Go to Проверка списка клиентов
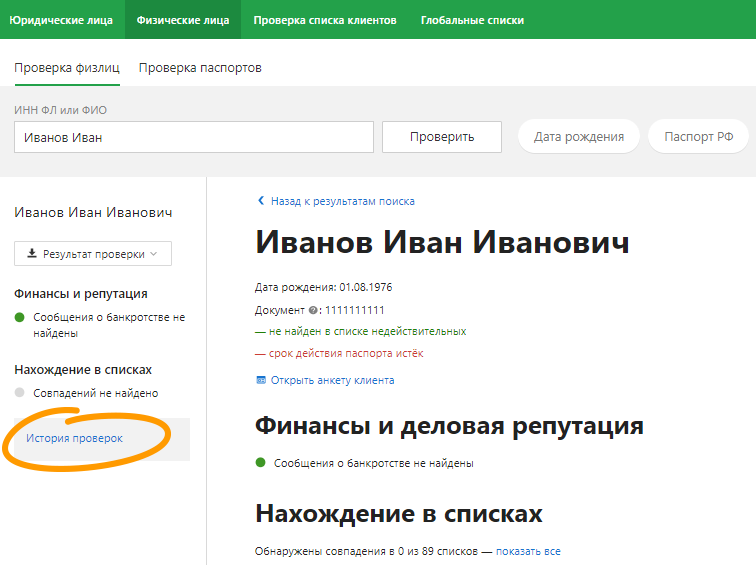The image size is (756, 565). (x=325, y=20)
